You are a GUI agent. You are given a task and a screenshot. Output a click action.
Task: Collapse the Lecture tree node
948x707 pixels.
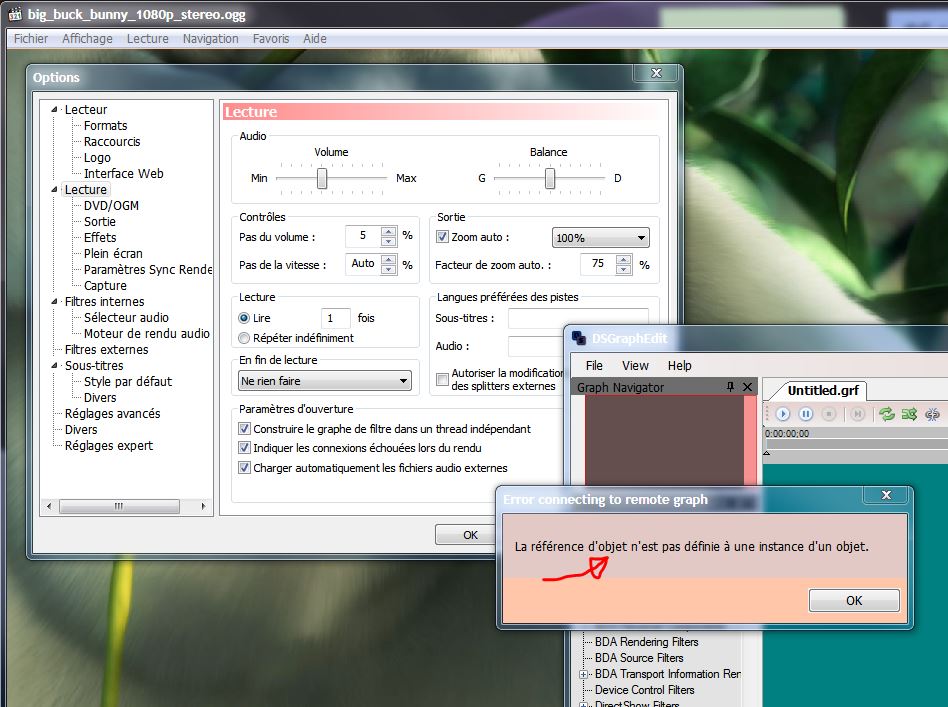point(54,190)
